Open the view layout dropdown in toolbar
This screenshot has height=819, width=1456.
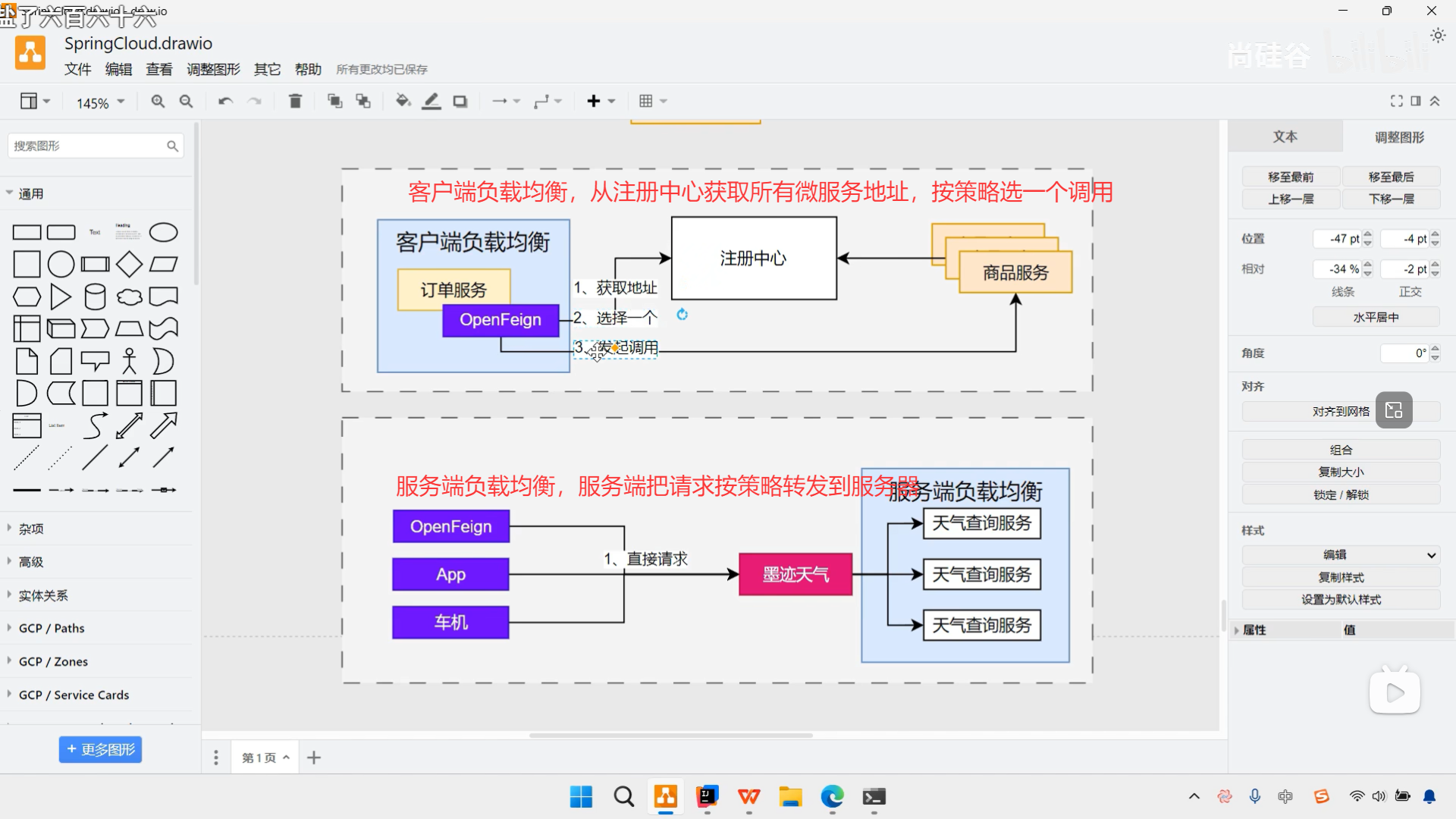tap(35, 101)
